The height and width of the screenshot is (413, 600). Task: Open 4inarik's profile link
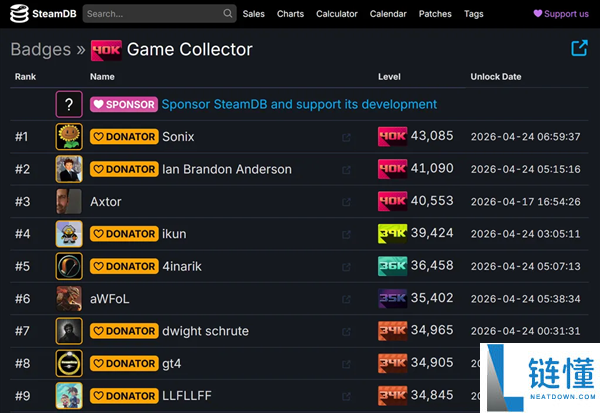[182, 266]
